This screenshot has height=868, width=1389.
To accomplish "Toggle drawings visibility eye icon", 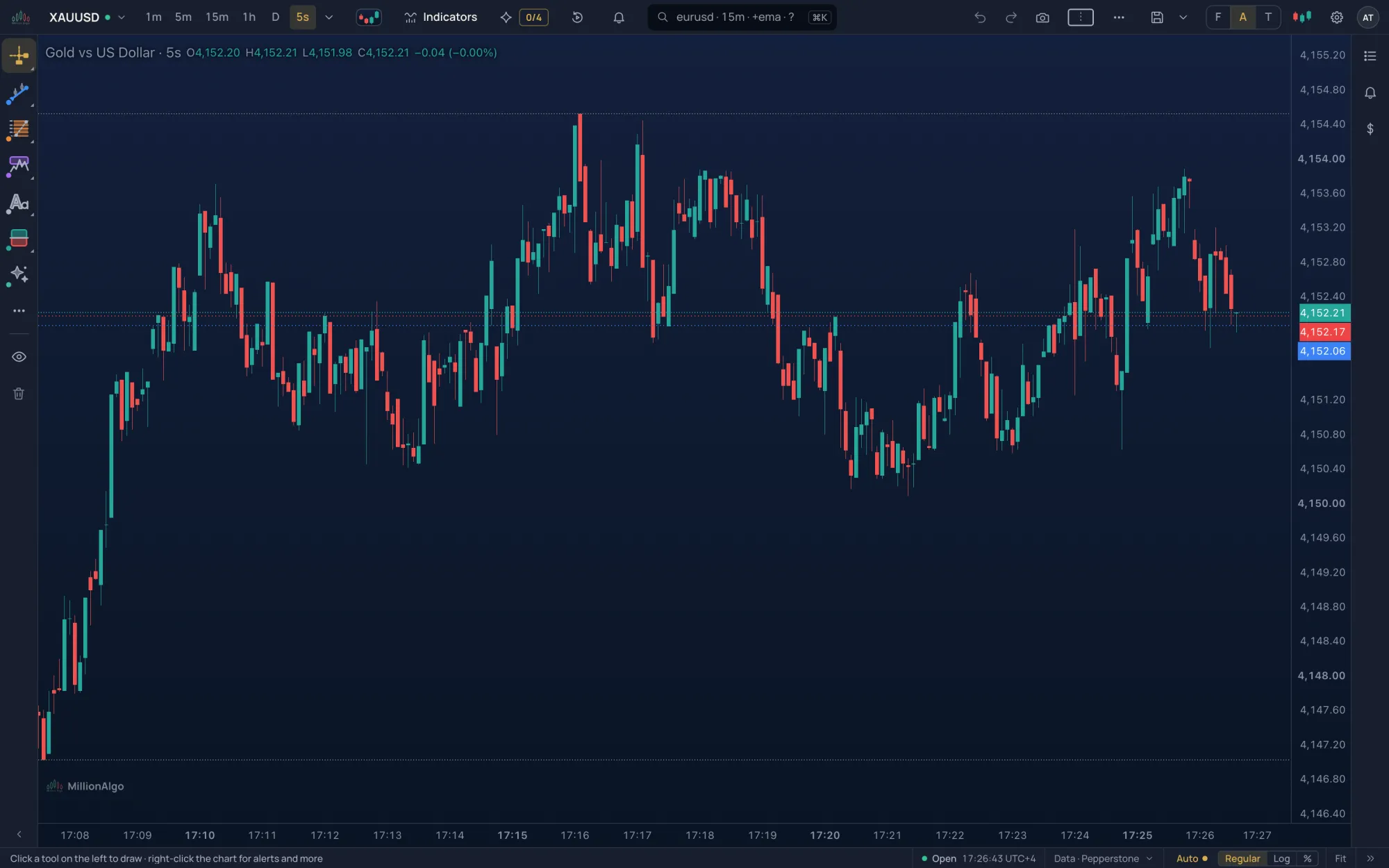I will coord(19,357).
